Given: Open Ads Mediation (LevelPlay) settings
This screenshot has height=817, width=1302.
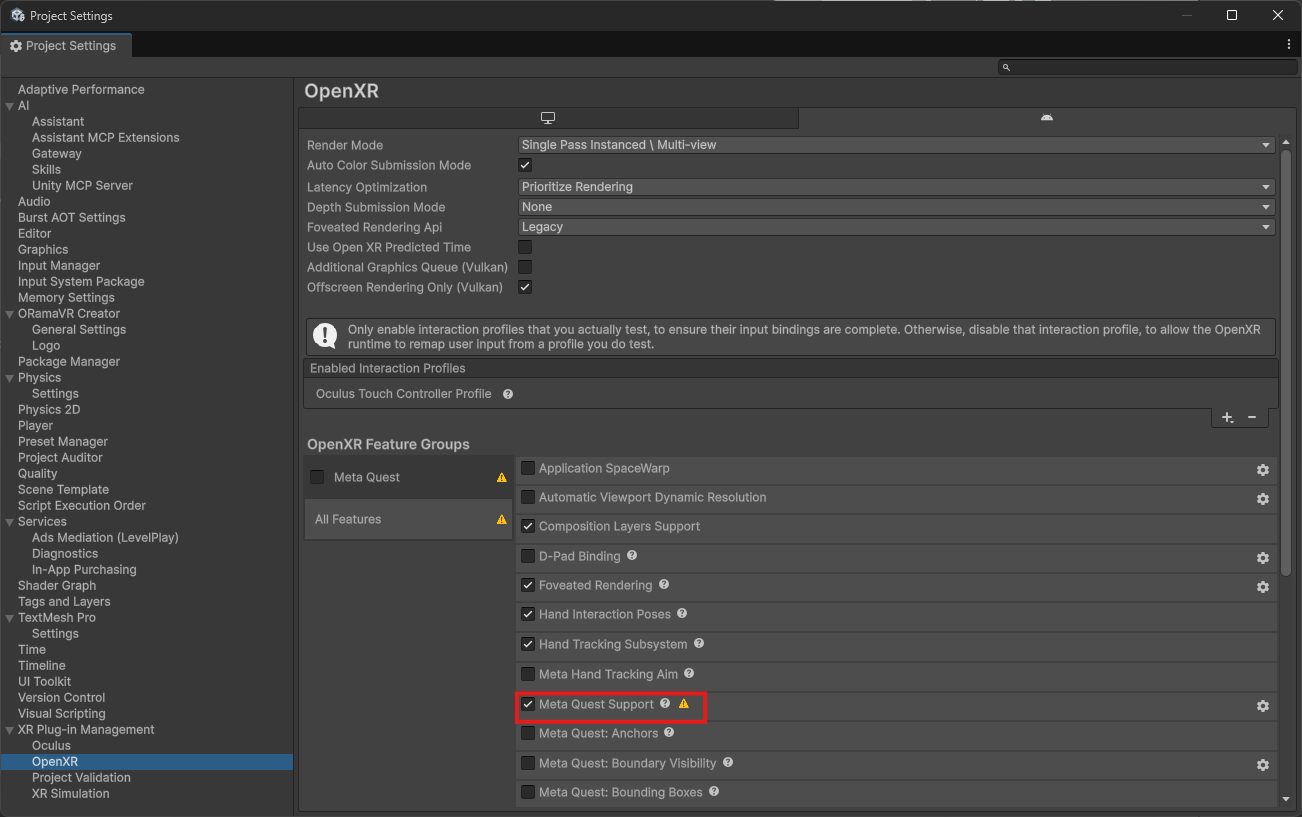Looking at the screenshot, I should [105, 538].
